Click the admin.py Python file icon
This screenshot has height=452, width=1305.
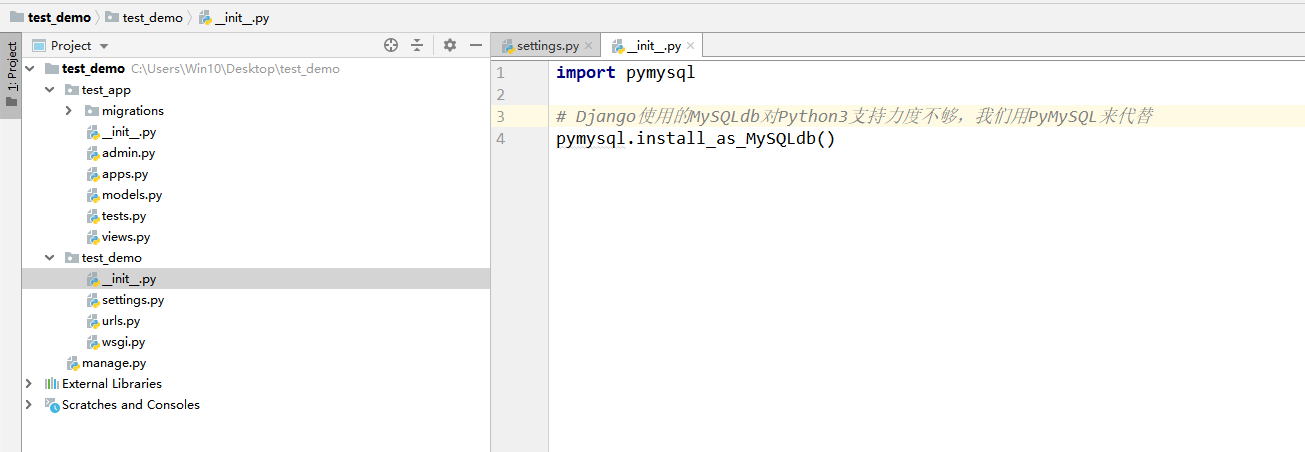point(93,153)
